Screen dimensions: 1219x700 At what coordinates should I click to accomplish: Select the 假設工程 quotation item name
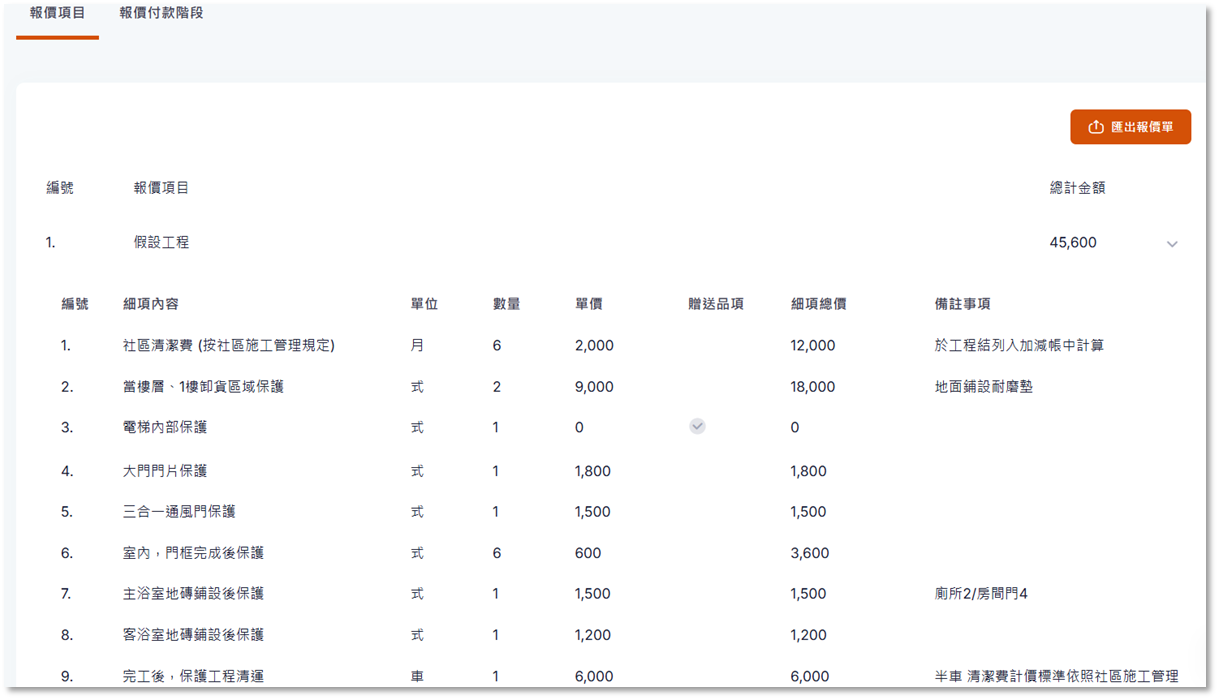click(161, 242)
